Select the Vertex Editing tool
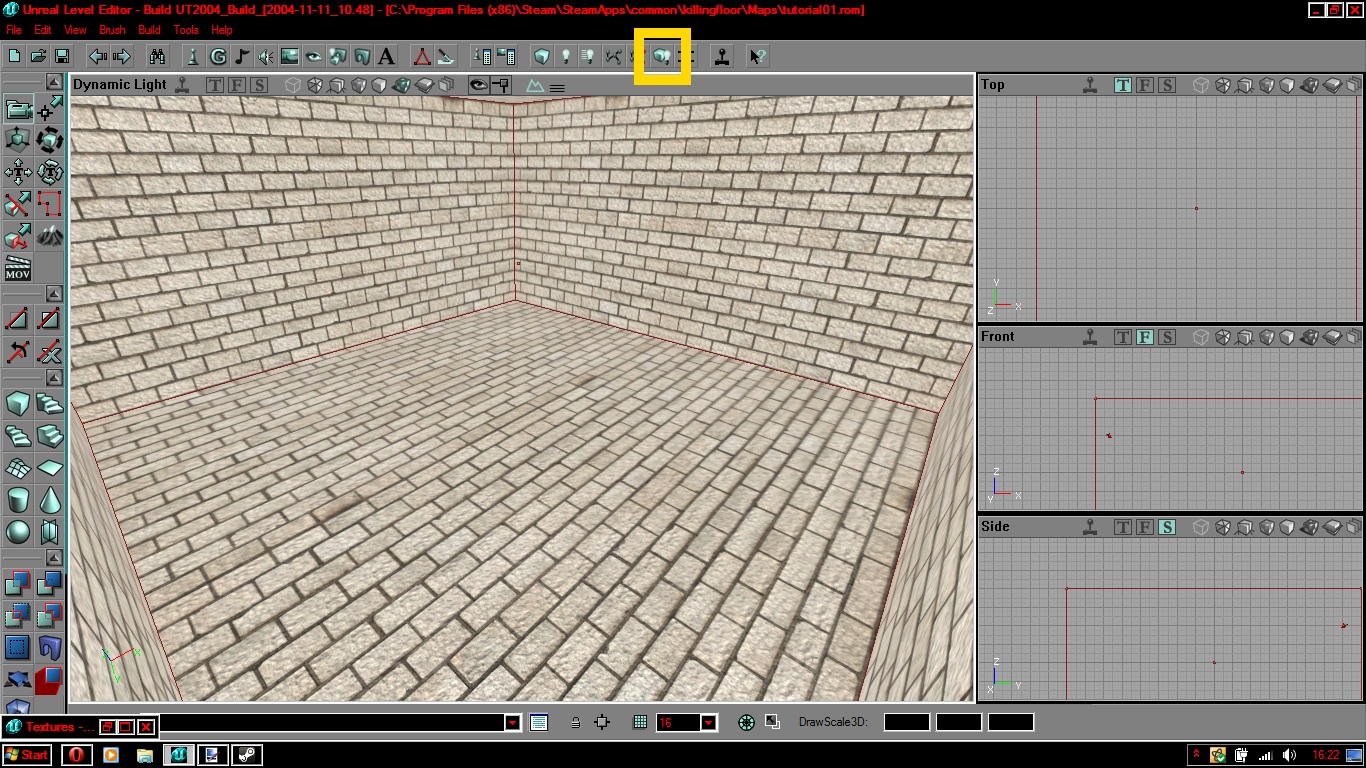 click(50, 109)
